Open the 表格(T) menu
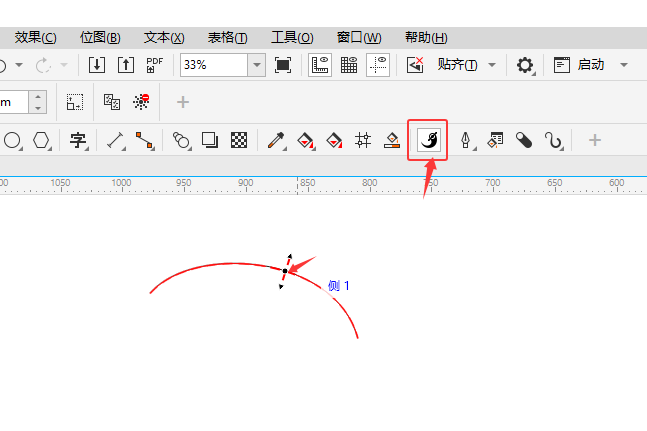Image resolution: width=647 pixels, height=431 pixels. click(x=228, y=38)
